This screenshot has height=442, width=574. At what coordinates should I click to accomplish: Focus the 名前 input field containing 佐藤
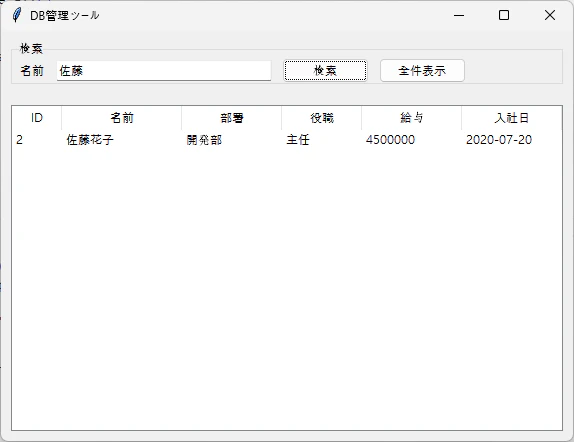pos(164,71)
